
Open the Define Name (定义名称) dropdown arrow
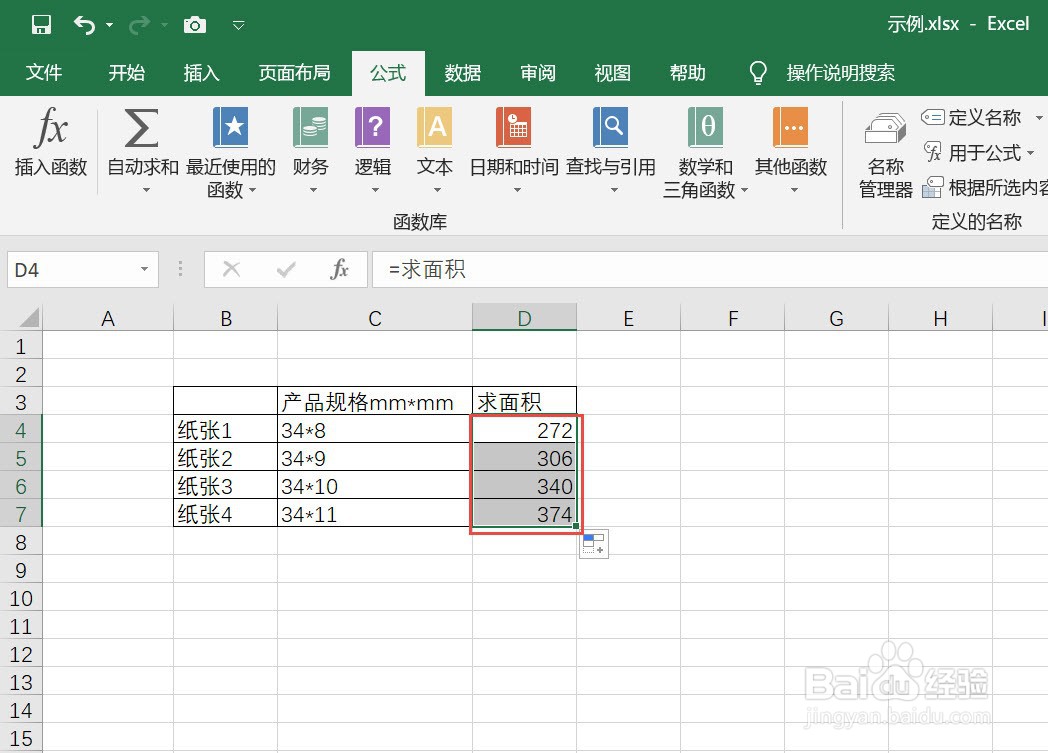tap(1040, 117)
